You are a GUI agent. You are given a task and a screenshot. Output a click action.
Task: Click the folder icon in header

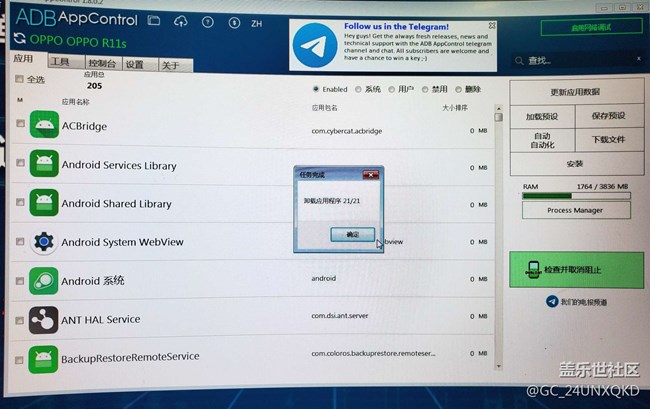pos(153,21)
